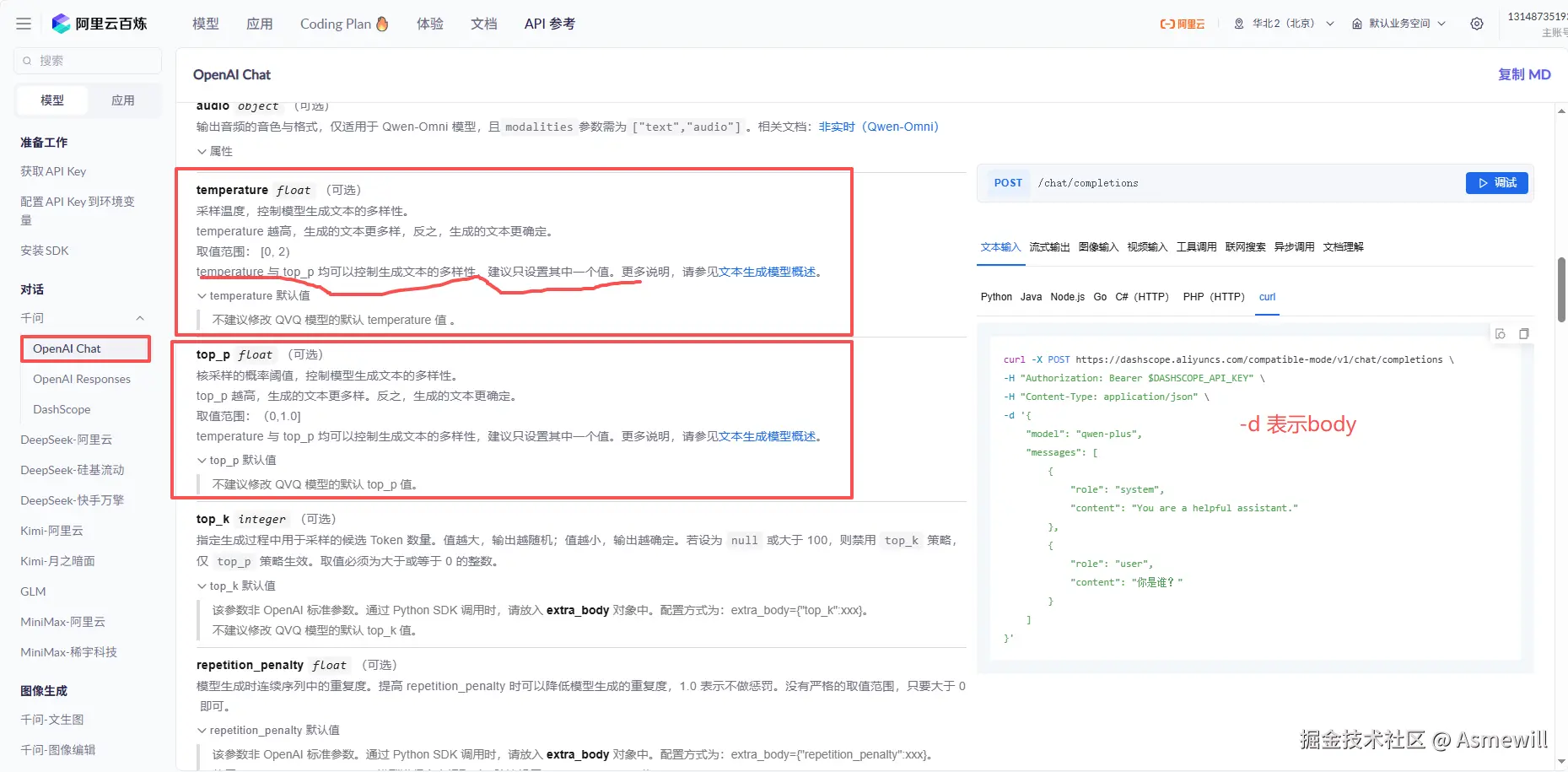
Task: Open the 模型 top navigation item
Action: (206, 24)
